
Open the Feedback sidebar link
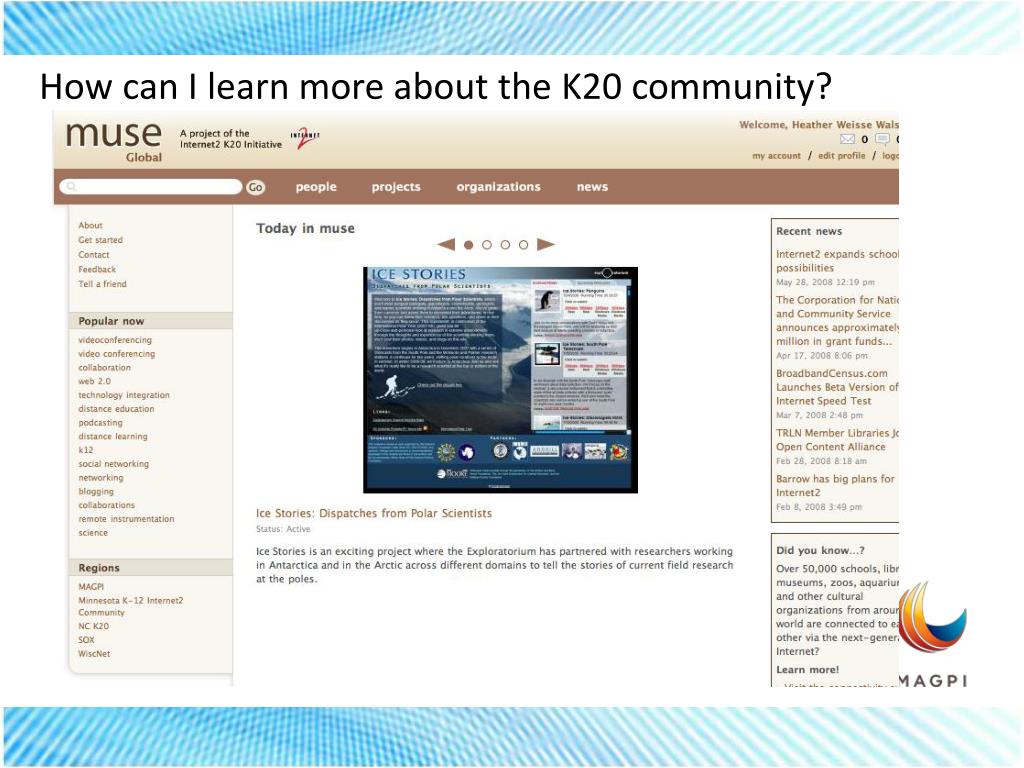[97, 269]
